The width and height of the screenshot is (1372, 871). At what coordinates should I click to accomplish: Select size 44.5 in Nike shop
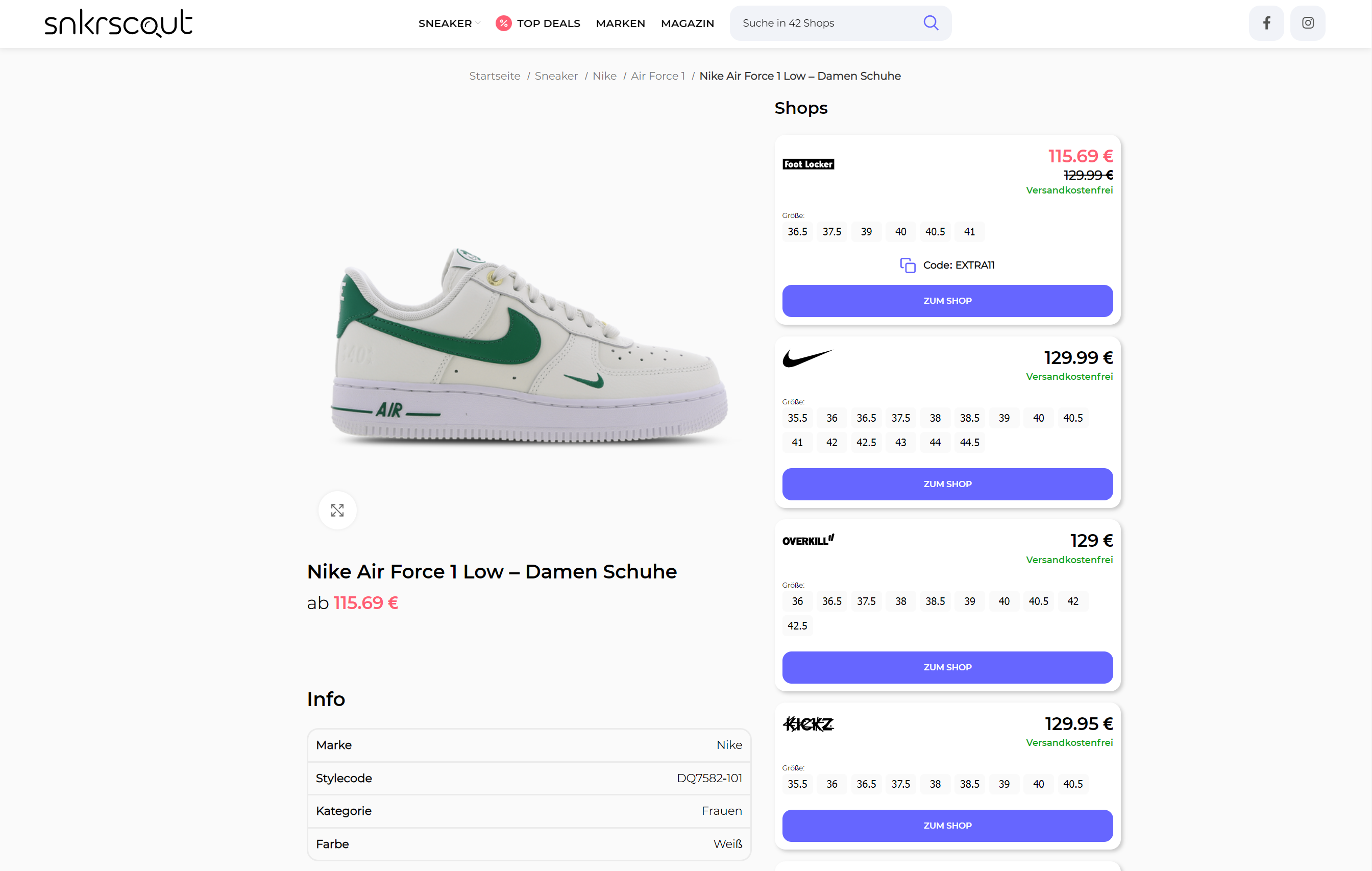(969, 442)
